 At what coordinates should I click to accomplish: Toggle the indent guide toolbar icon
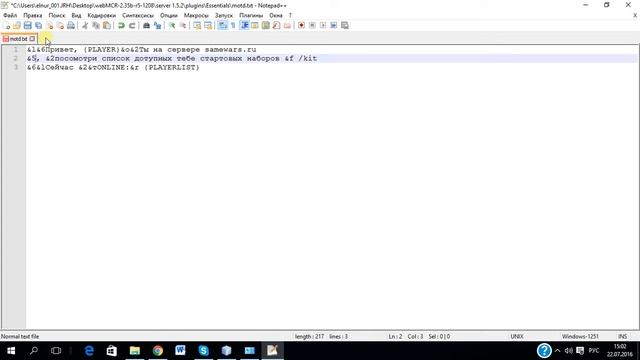click(244, 25)
